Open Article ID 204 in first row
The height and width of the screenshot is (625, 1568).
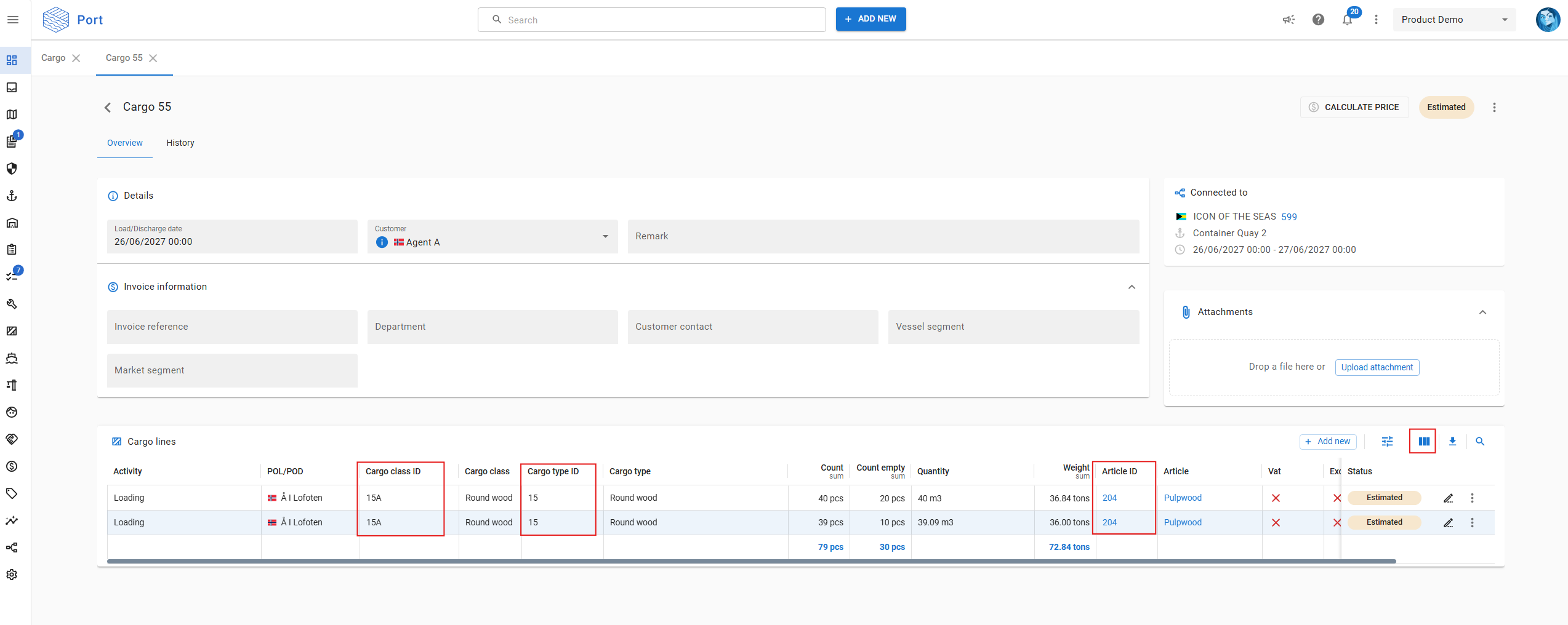(x=1109, y=498)
